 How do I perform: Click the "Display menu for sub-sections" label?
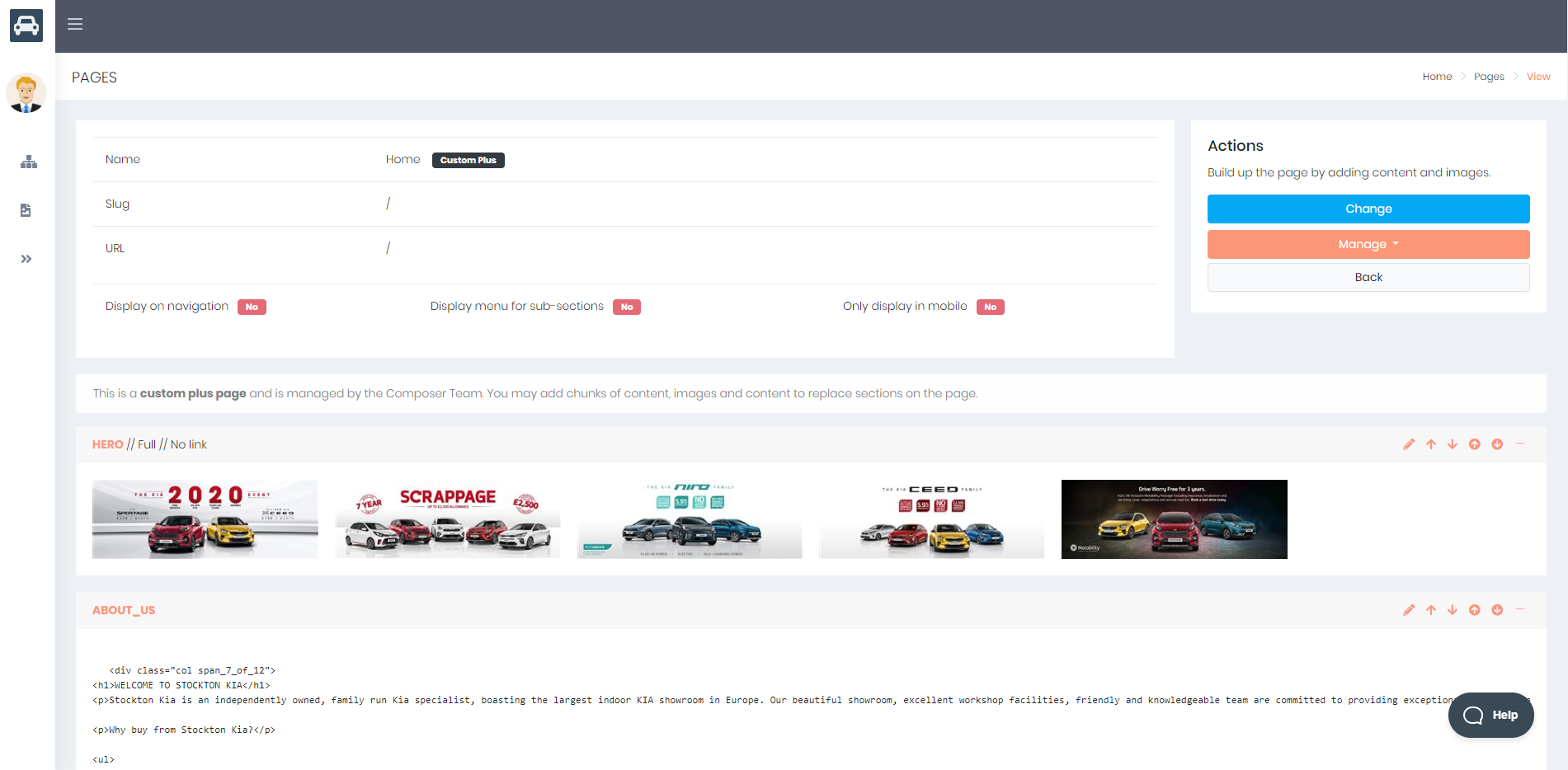(x=517, y=306)
